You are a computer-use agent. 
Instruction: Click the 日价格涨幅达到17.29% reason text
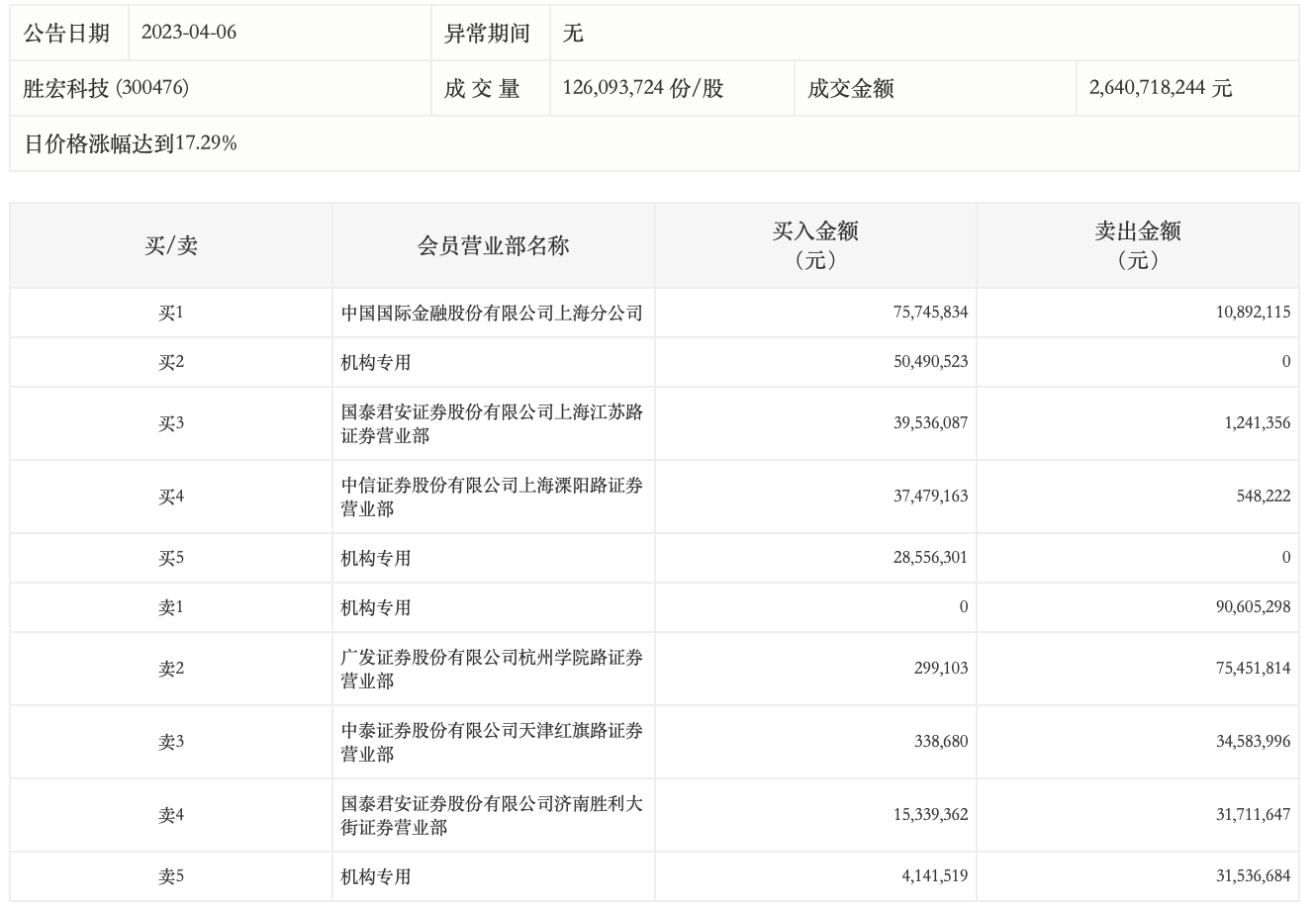point(131,143)
